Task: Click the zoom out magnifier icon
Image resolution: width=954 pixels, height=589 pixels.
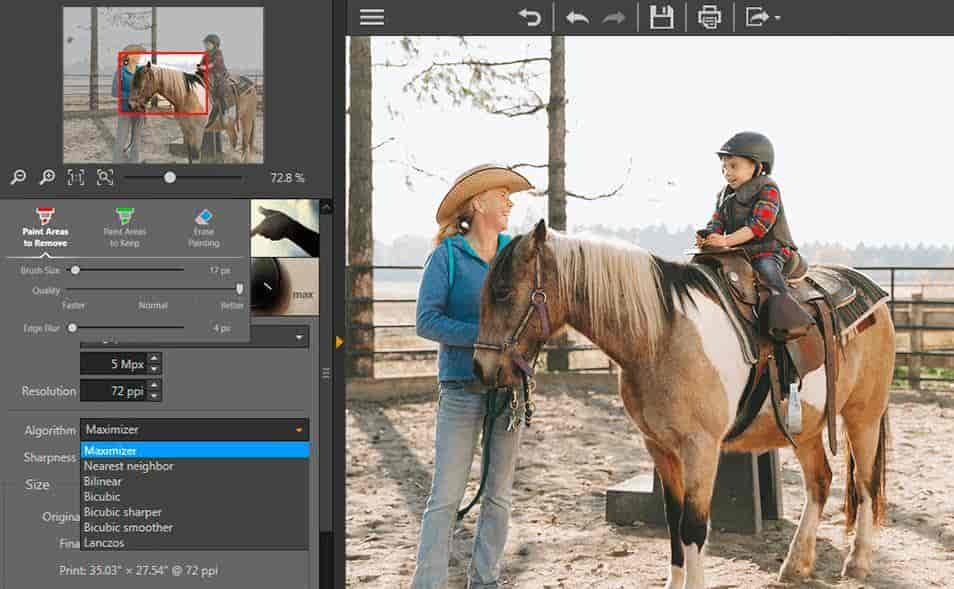Action: click(x=18, y=177)
